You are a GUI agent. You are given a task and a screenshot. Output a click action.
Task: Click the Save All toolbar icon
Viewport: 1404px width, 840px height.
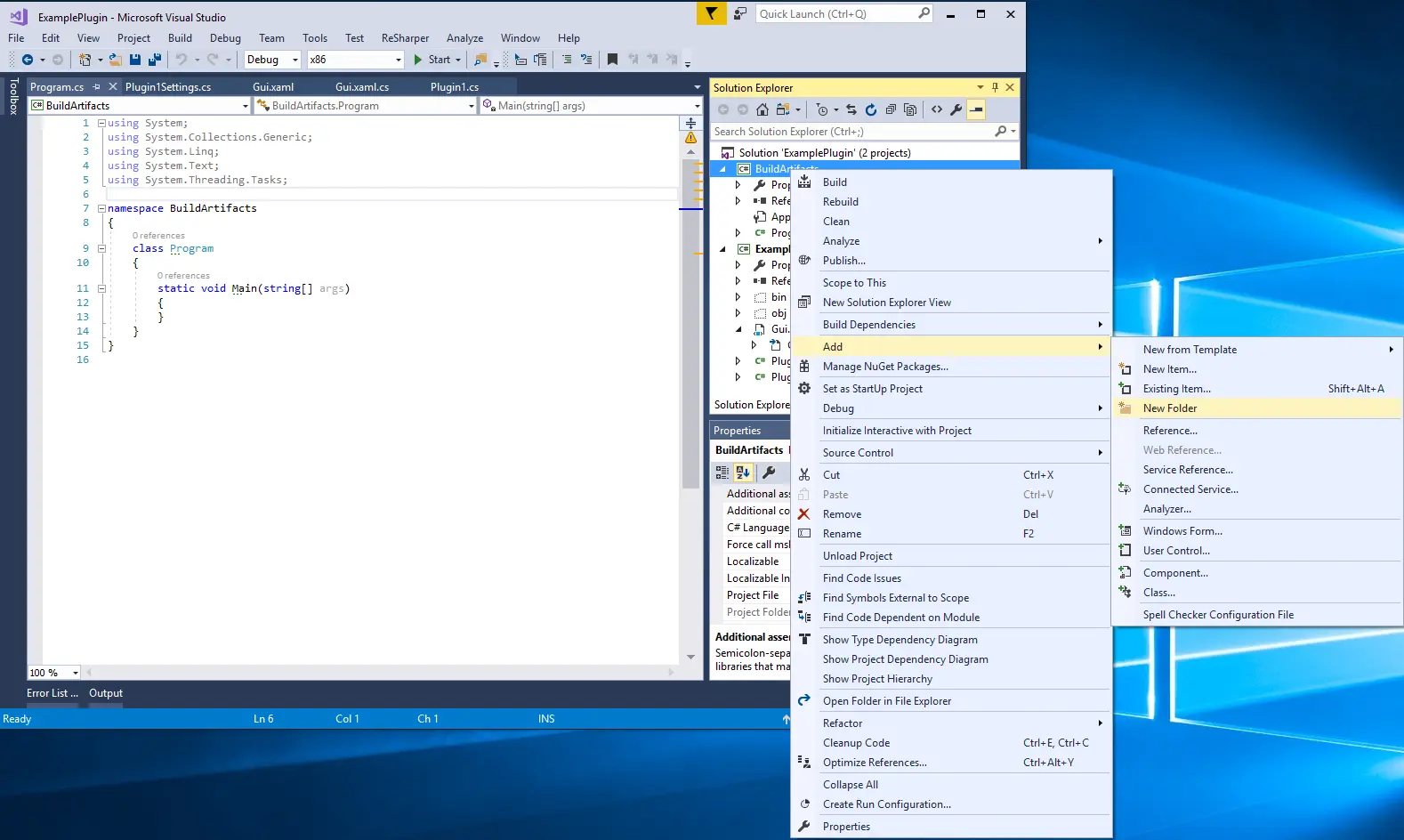coord(155,60)
